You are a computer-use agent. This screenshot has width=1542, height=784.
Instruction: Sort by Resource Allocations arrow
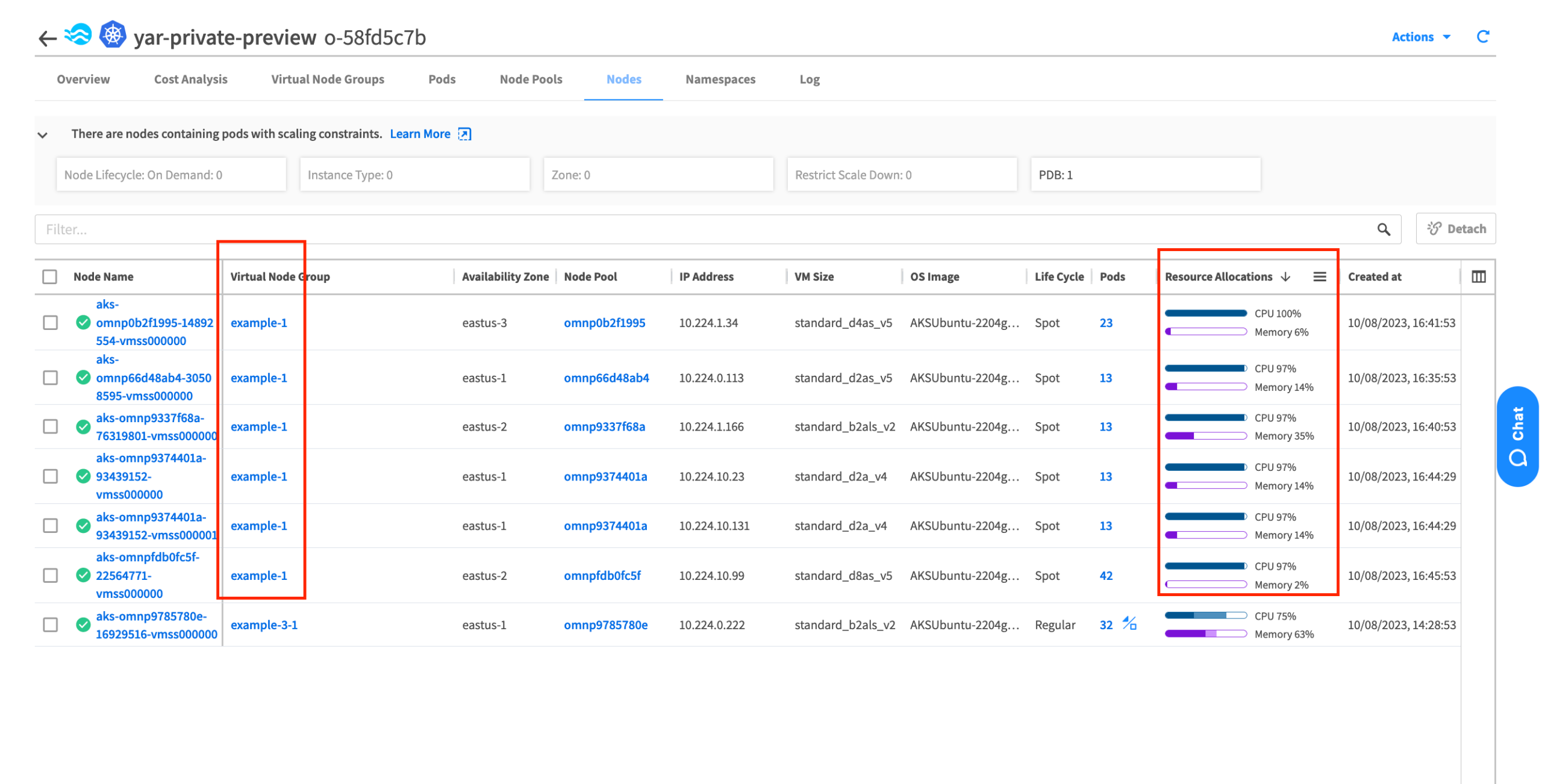pos(1285,276)
